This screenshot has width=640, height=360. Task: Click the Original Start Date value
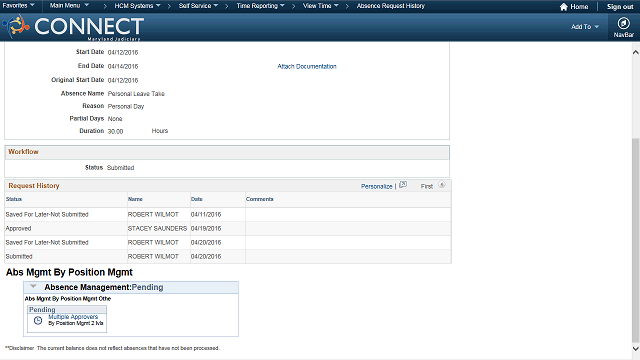pyautogui.click(x=123, y=80)
